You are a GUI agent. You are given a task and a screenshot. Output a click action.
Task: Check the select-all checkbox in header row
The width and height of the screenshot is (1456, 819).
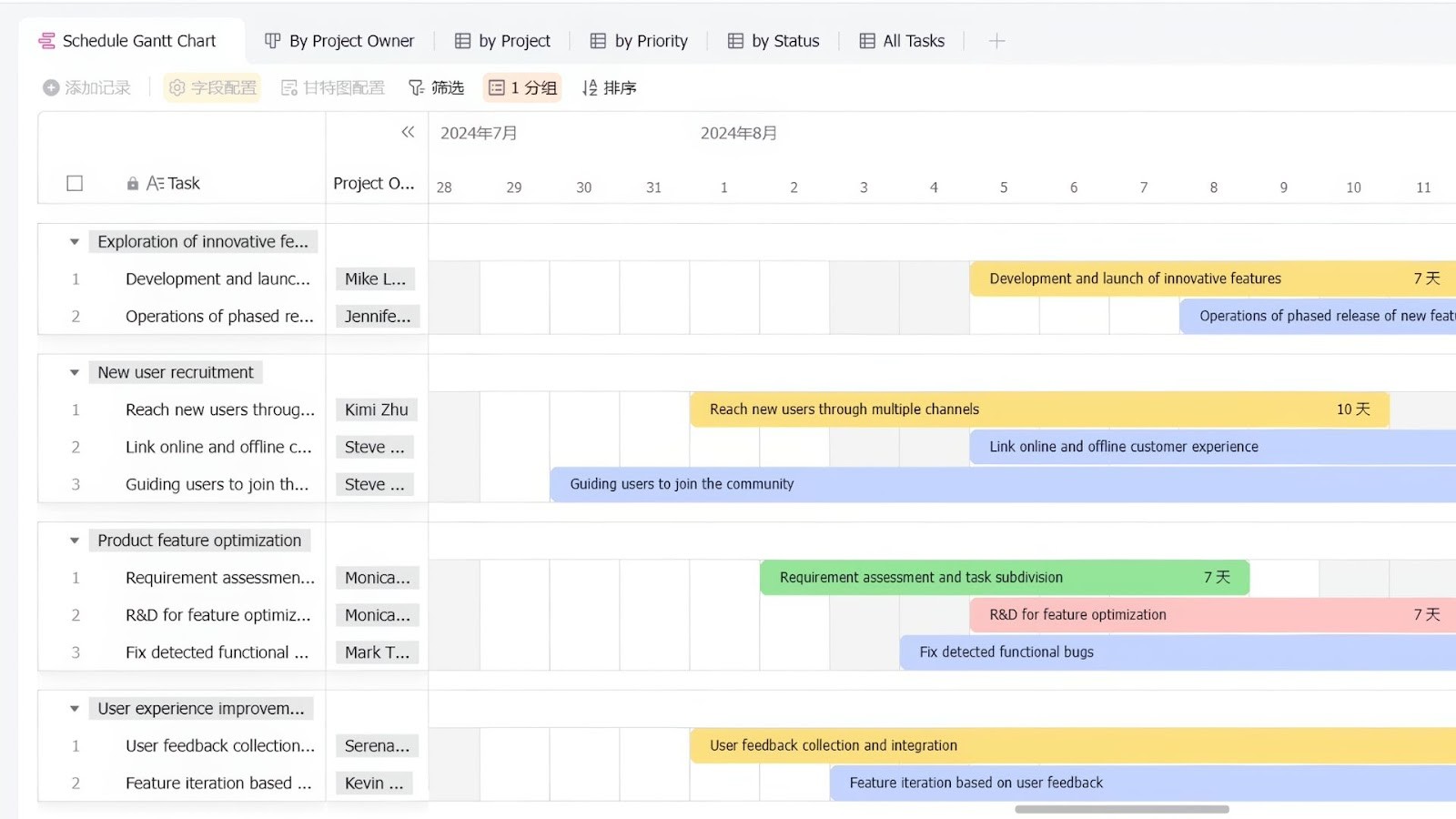(74, 183)
